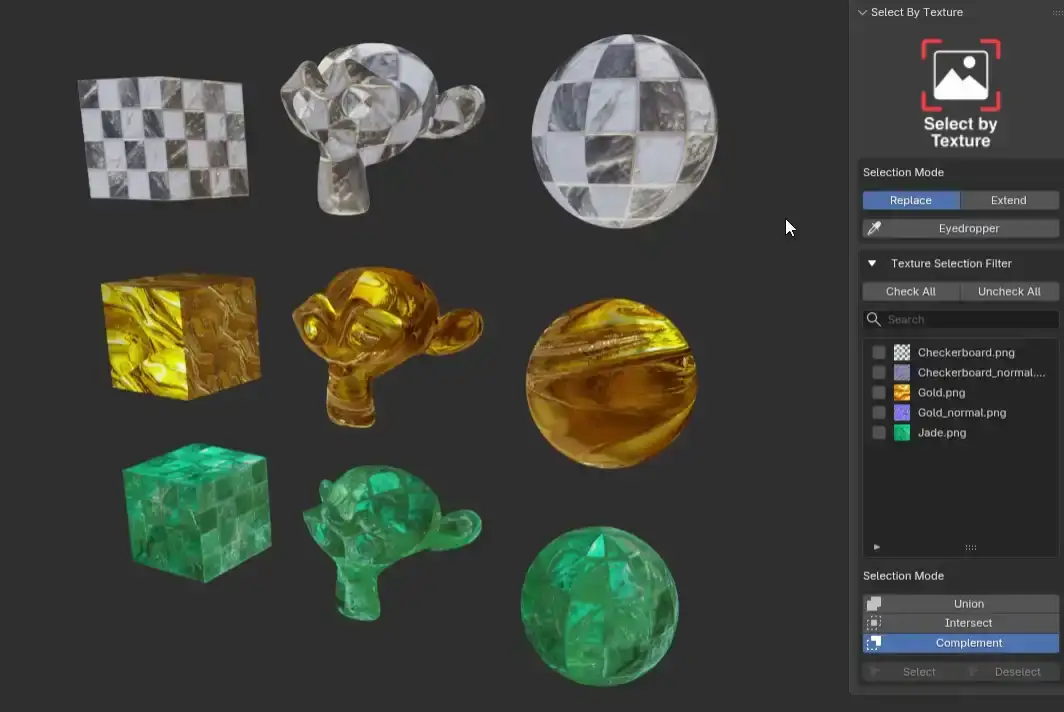Click the Eyedropper pipette icon
Viewport: 1064px width, 712px height.
click(x=874, y=229)
